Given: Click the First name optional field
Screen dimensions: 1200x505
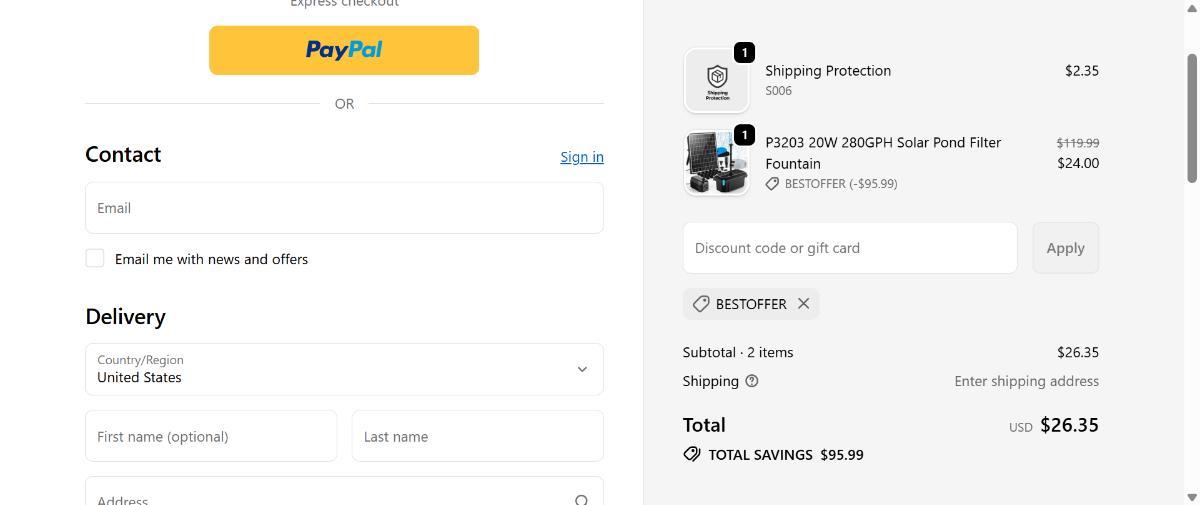Looking at the screenshot, I should coord(211,436).
